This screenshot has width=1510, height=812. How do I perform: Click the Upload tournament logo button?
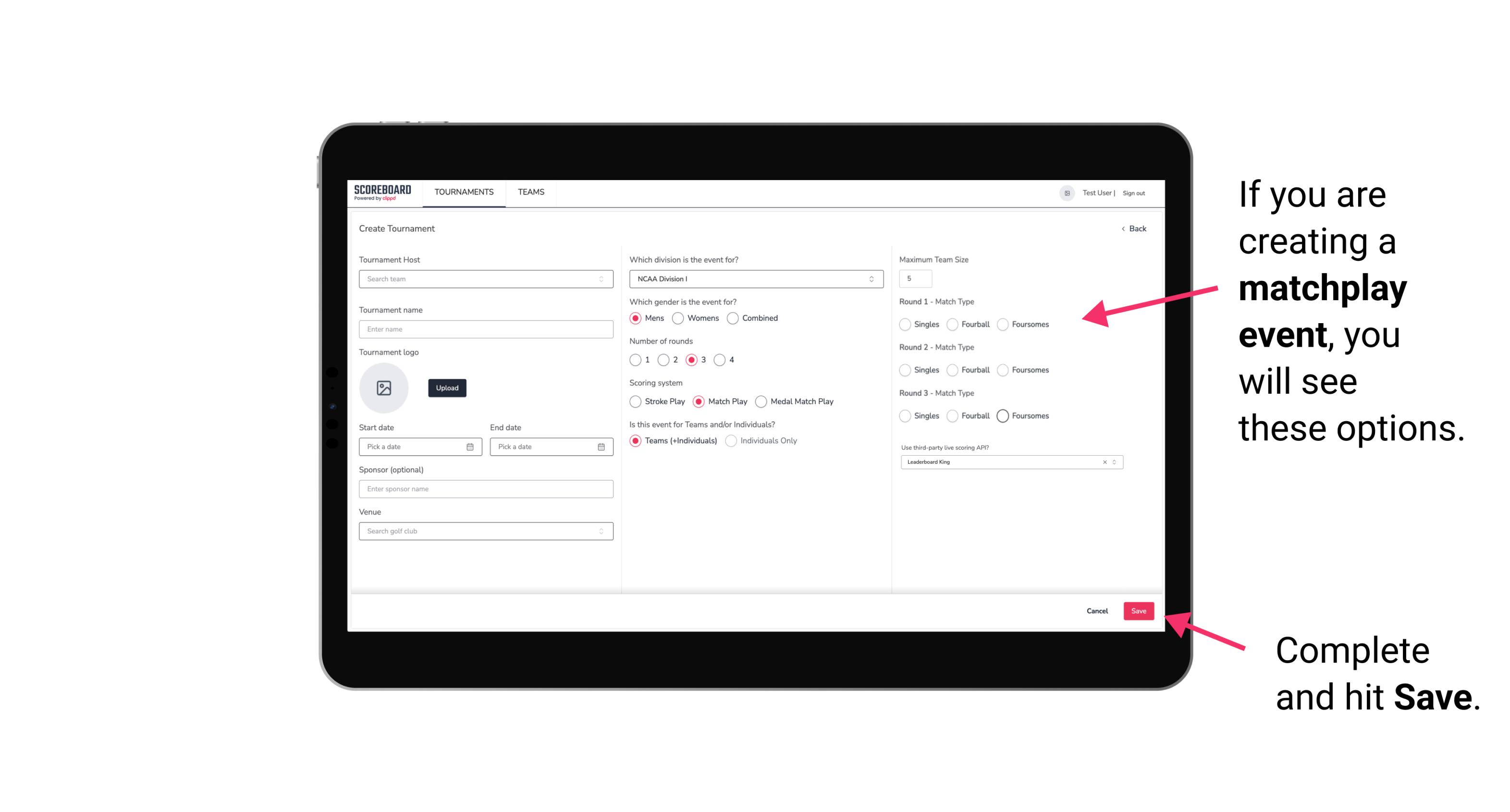click(448, 388)
